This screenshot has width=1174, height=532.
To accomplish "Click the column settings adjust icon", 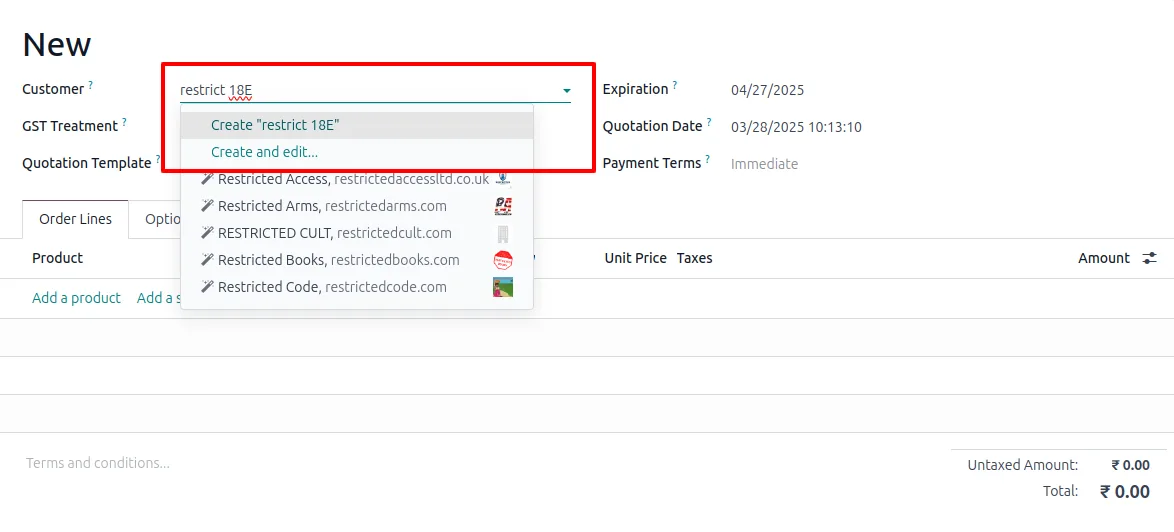I will point(1149,258).
